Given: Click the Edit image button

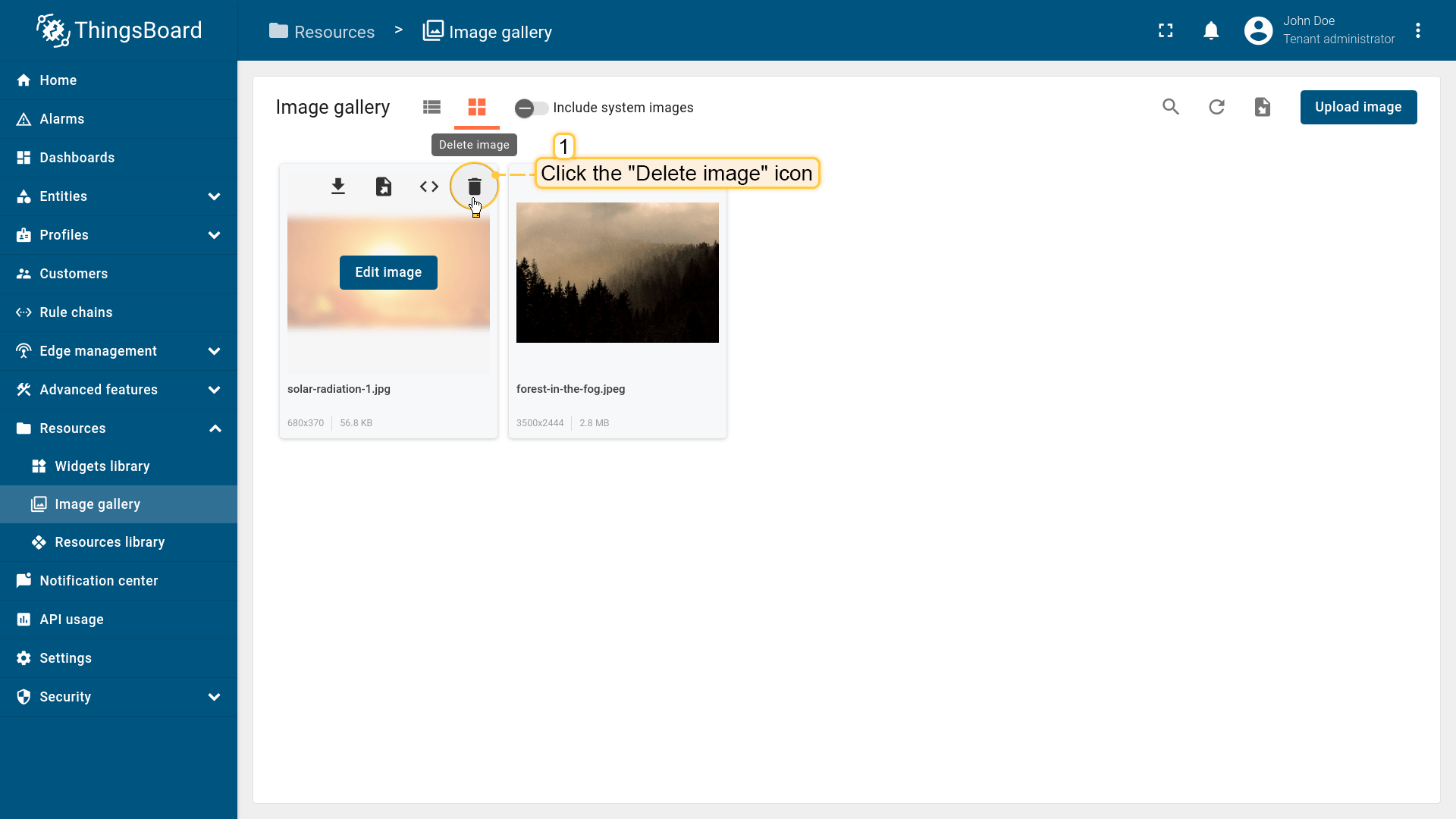Looking at the screenshot, I should (388, 272).
